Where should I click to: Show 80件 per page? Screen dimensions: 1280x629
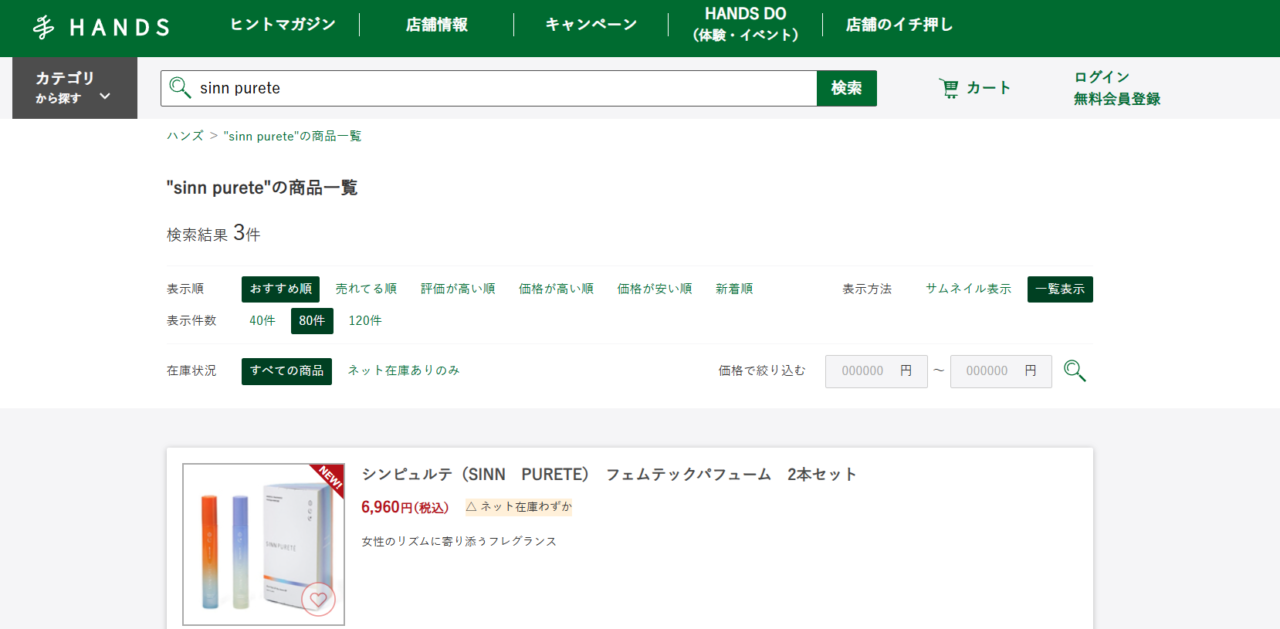click(x=312, y=321)
